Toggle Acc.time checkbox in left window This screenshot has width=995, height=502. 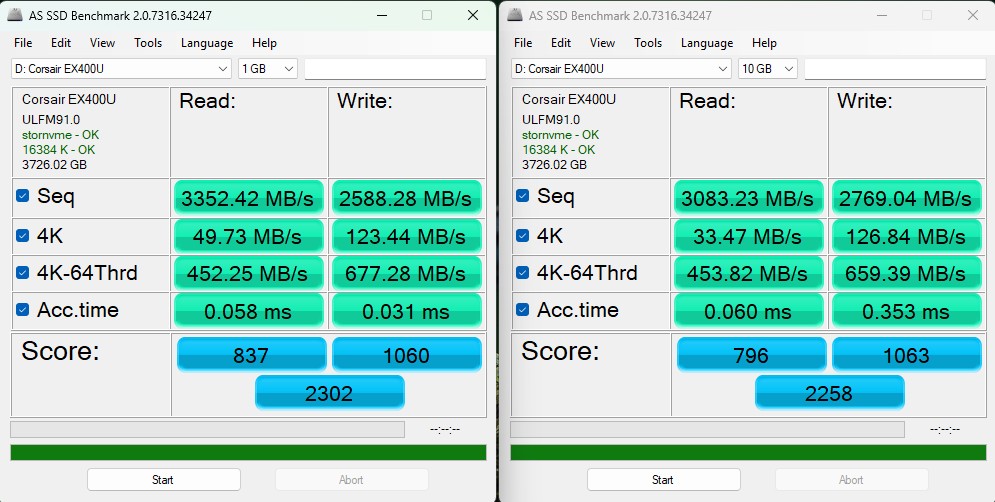(x=22, y=310)
